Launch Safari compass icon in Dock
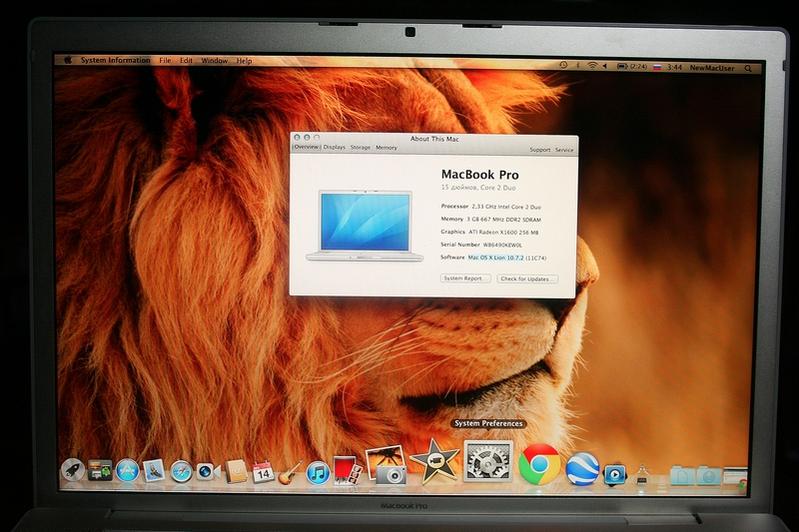This screenshot has height=532, width=799. point(181,471)
